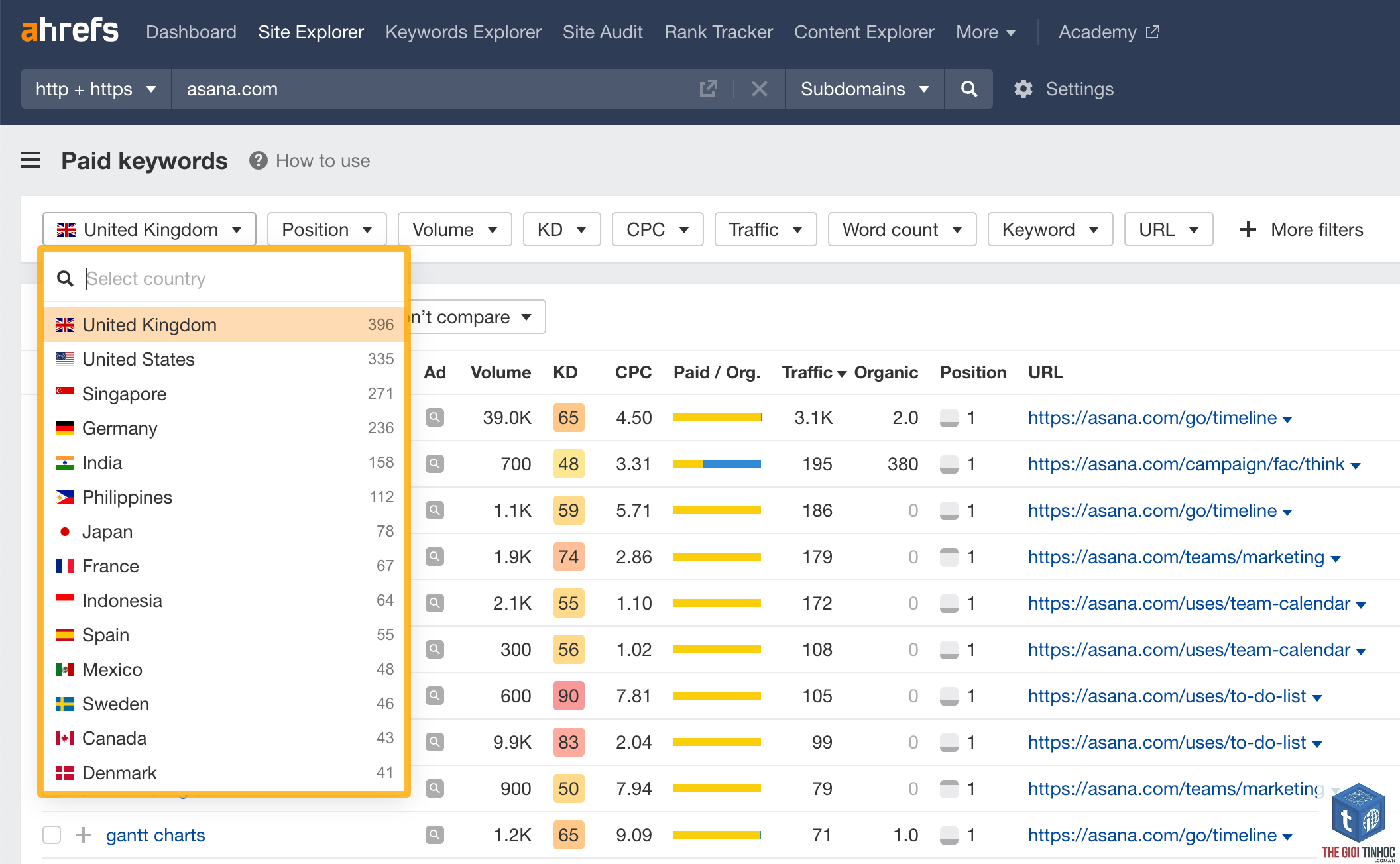Open the Word count filter dropdown
Screen dimensions: 1400x864
(902, 229)
